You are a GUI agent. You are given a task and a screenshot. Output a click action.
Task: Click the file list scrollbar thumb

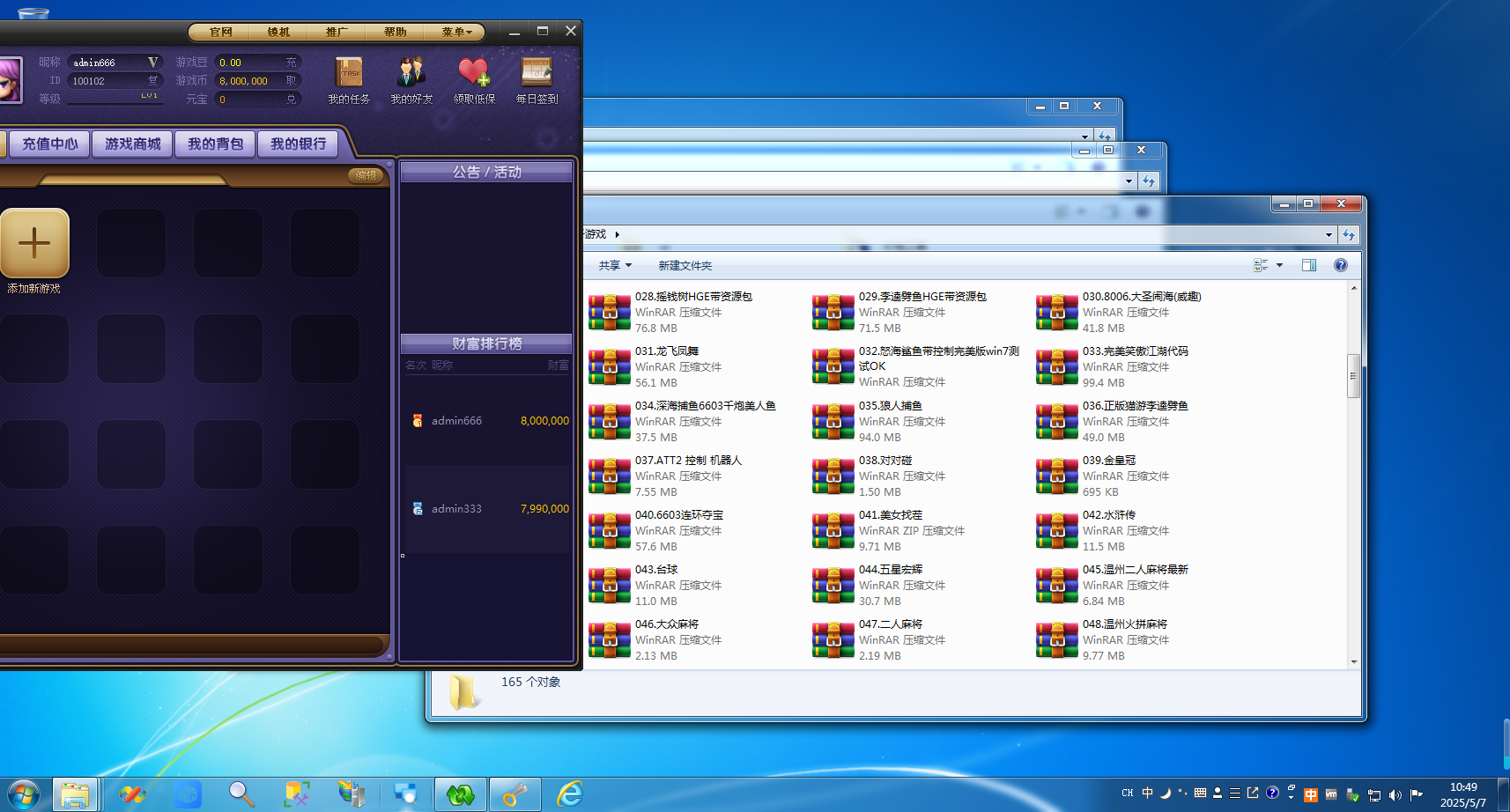coord(1353,376)
